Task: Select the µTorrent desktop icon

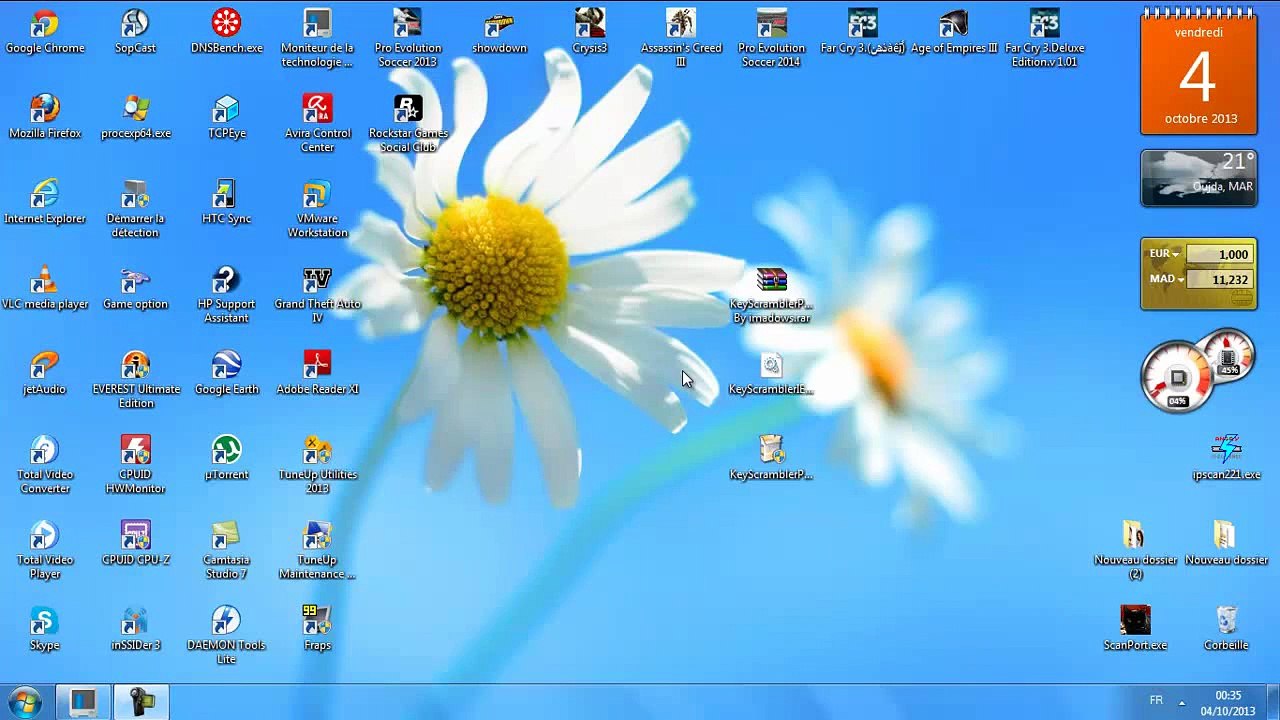Action: [226, 457]
